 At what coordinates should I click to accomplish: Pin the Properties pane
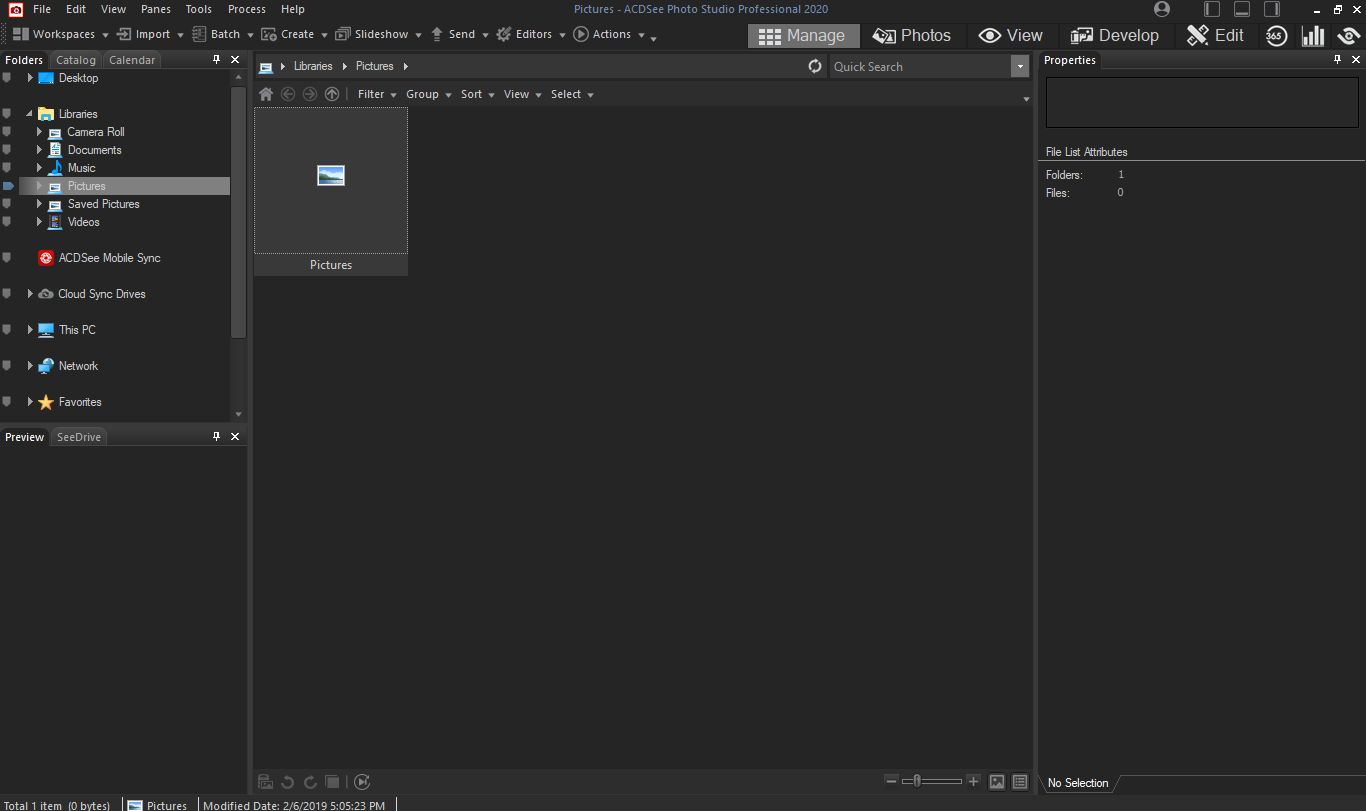(x=1338, y=60)
